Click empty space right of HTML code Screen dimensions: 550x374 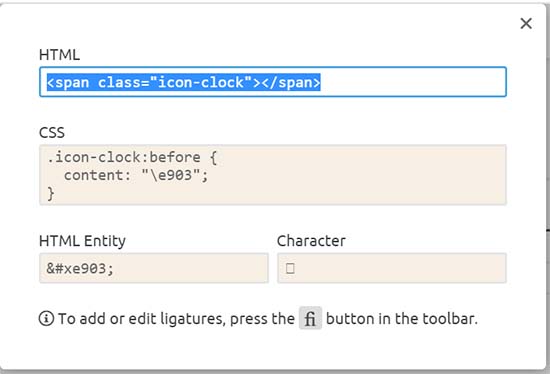click(x=412, y=82)
